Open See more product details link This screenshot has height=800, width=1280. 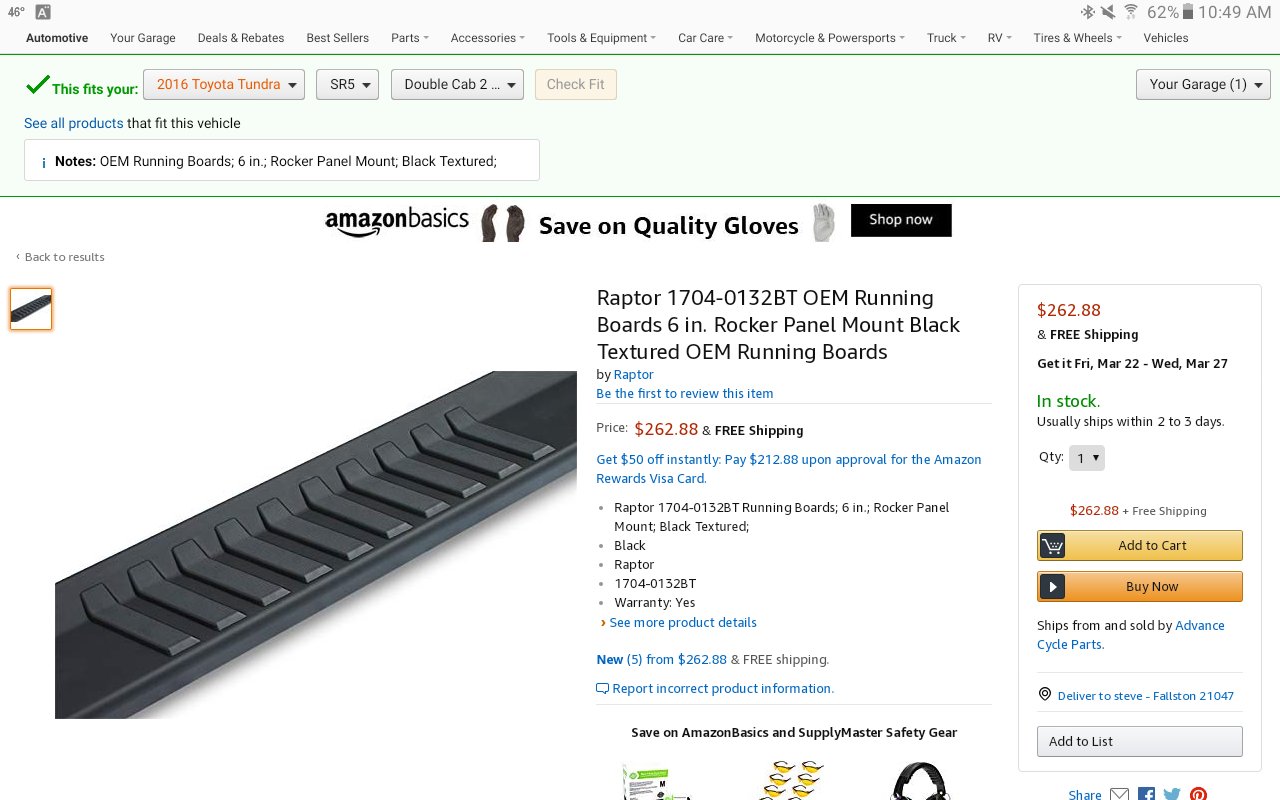[x=683, y=622]
